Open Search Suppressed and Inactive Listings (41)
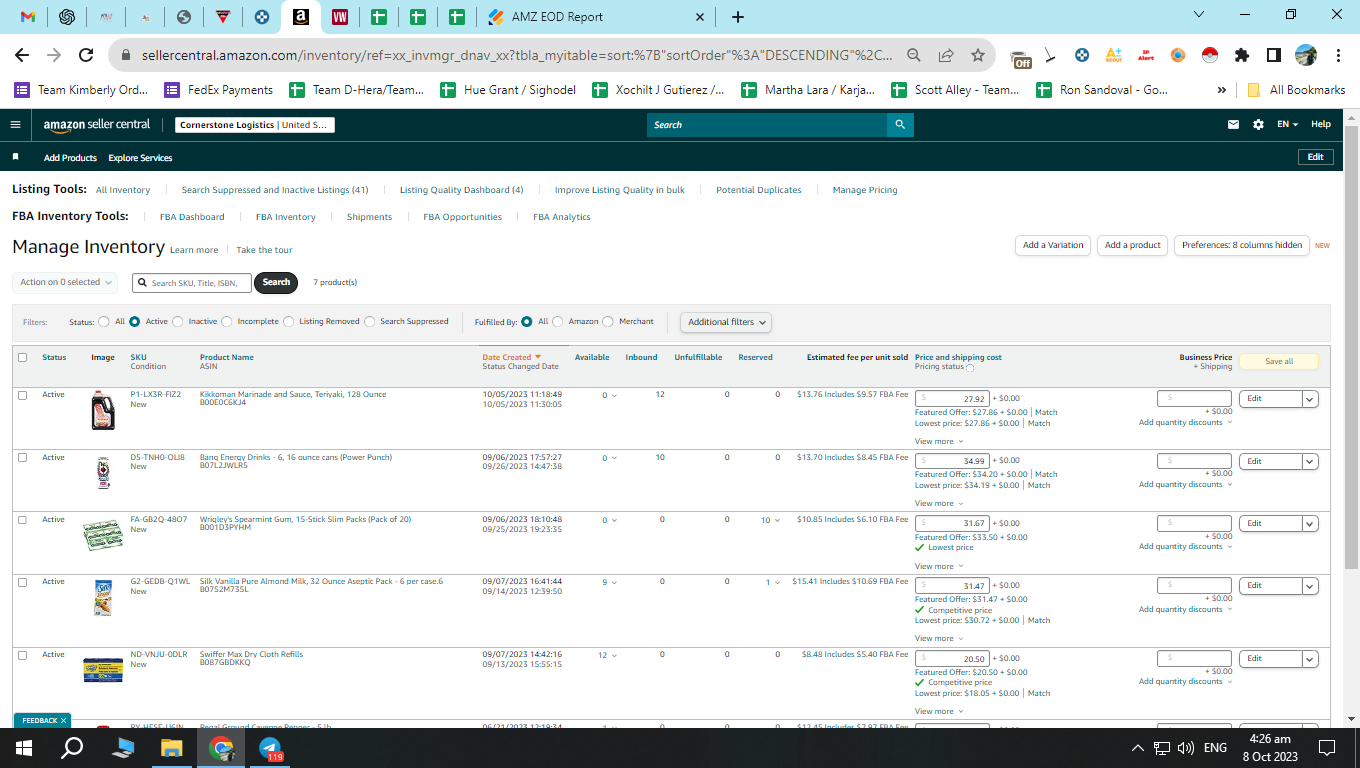 tap(275, 190)
